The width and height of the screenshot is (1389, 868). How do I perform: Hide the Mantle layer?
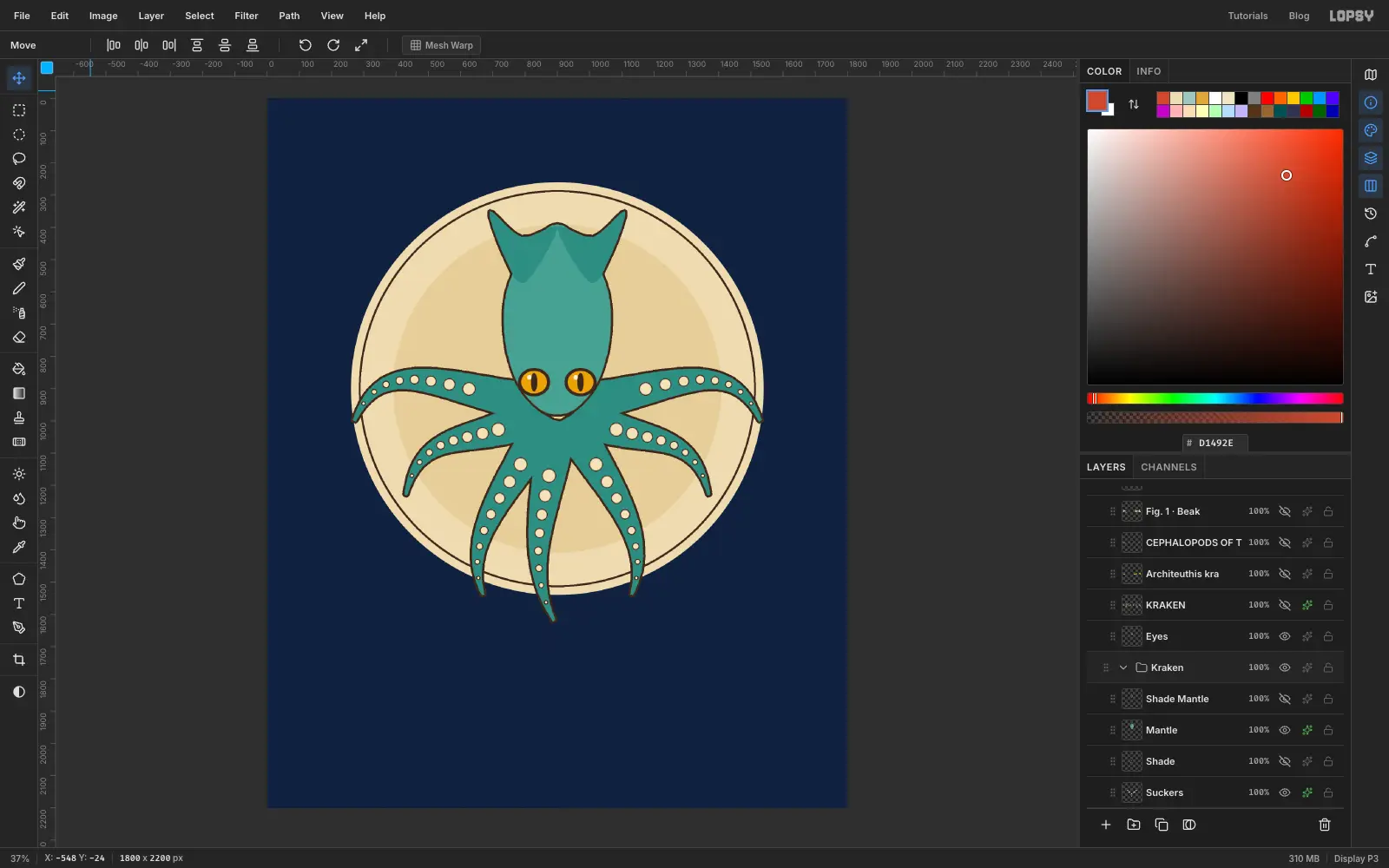click(x=1285, y=730)
